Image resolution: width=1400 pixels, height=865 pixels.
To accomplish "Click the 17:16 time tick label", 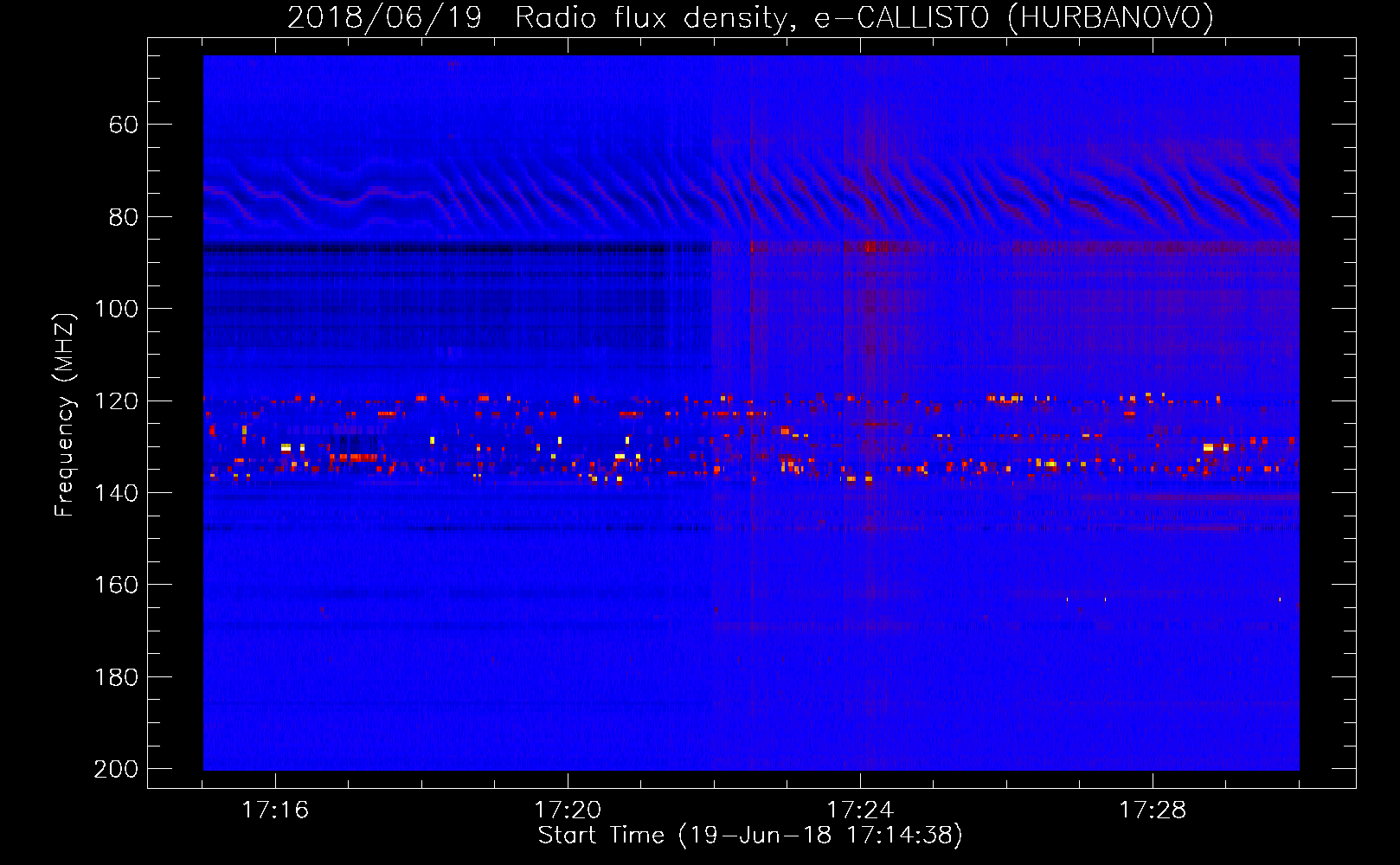I will coord(275,810).
